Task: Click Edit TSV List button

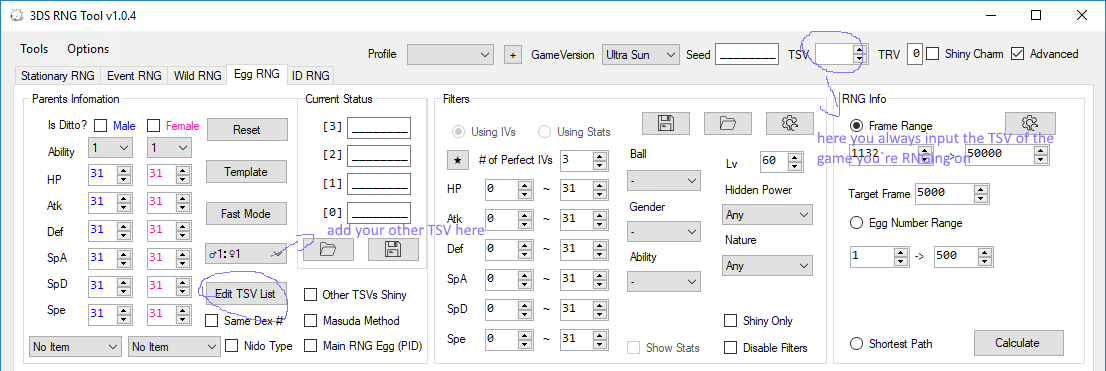Action: (x=245, y=293)
